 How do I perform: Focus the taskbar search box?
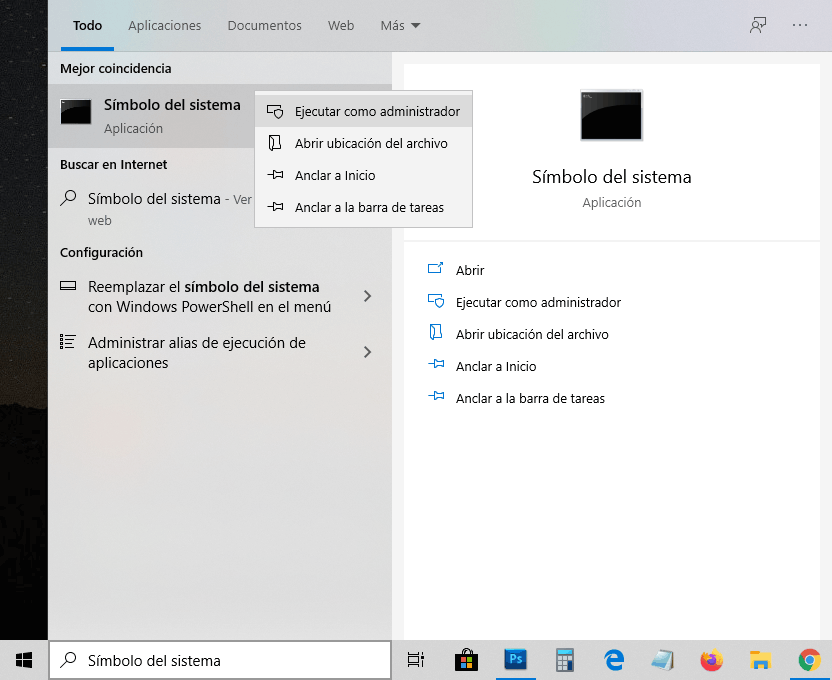coord(220,660)
